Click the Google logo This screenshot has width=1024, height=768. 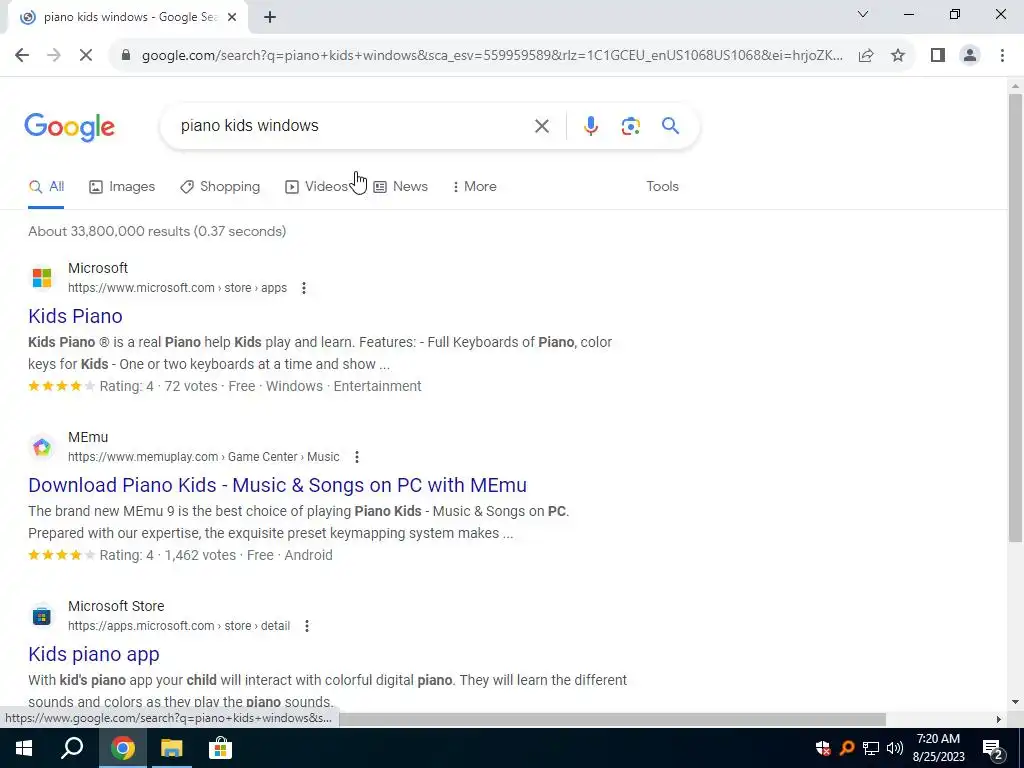click(x=70, y=127)
